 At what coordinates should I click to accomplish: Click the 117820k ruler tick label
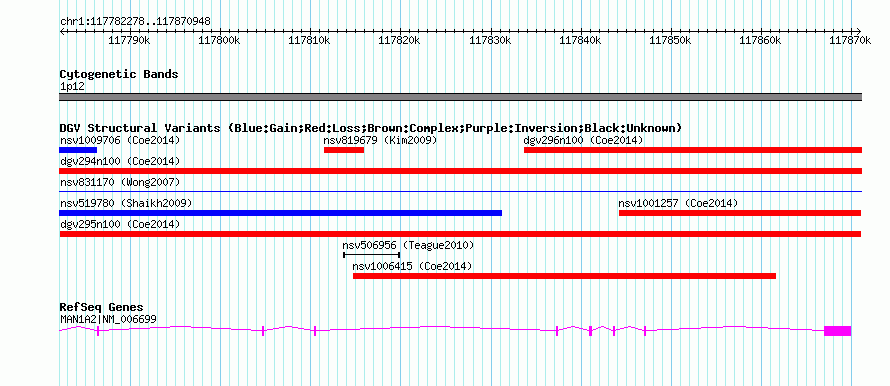click(400, 40)
